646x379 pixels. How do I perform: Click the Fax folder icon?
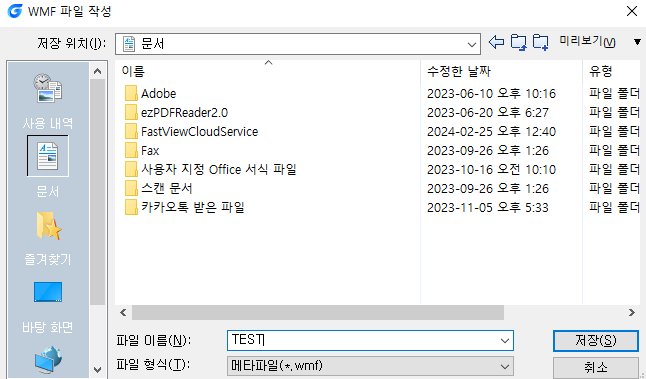[x=131, y=150]
